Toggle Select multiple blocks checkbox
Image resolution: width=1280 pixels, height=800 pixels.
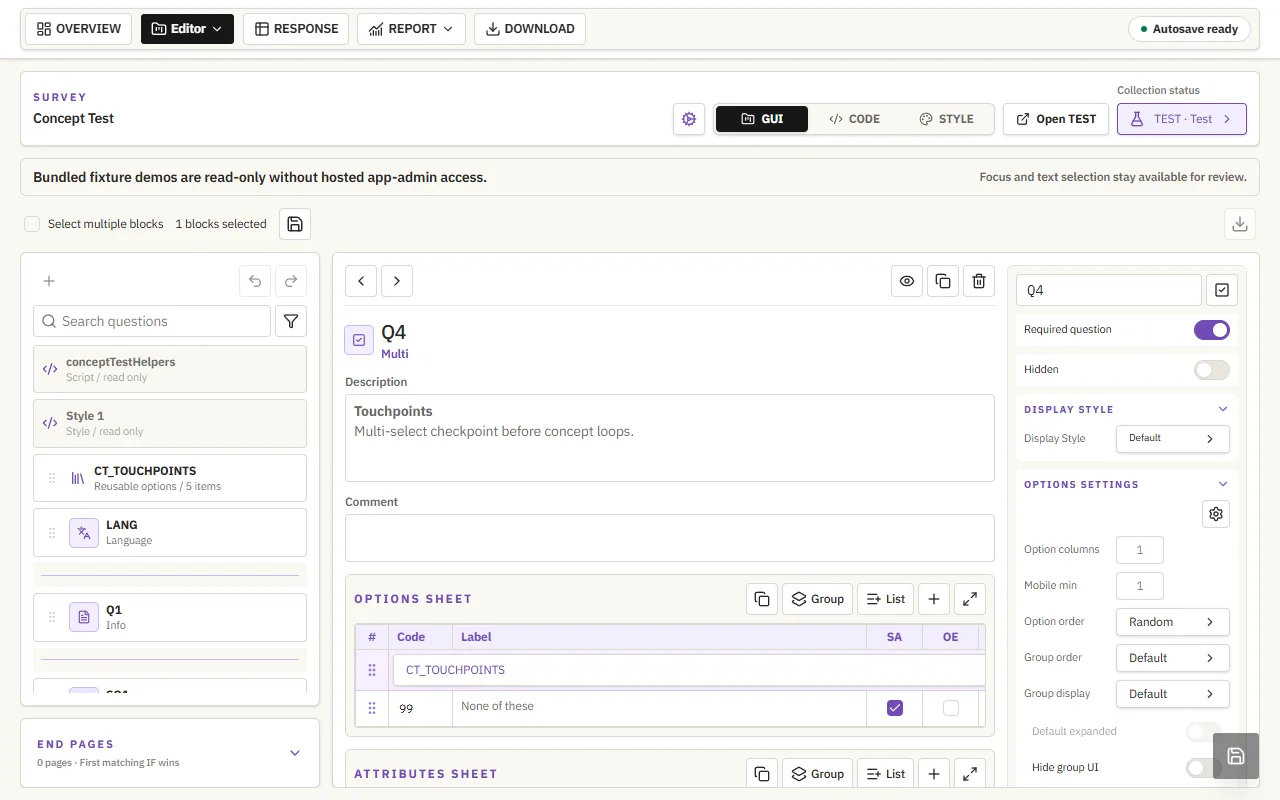click(x=32, y=224)
